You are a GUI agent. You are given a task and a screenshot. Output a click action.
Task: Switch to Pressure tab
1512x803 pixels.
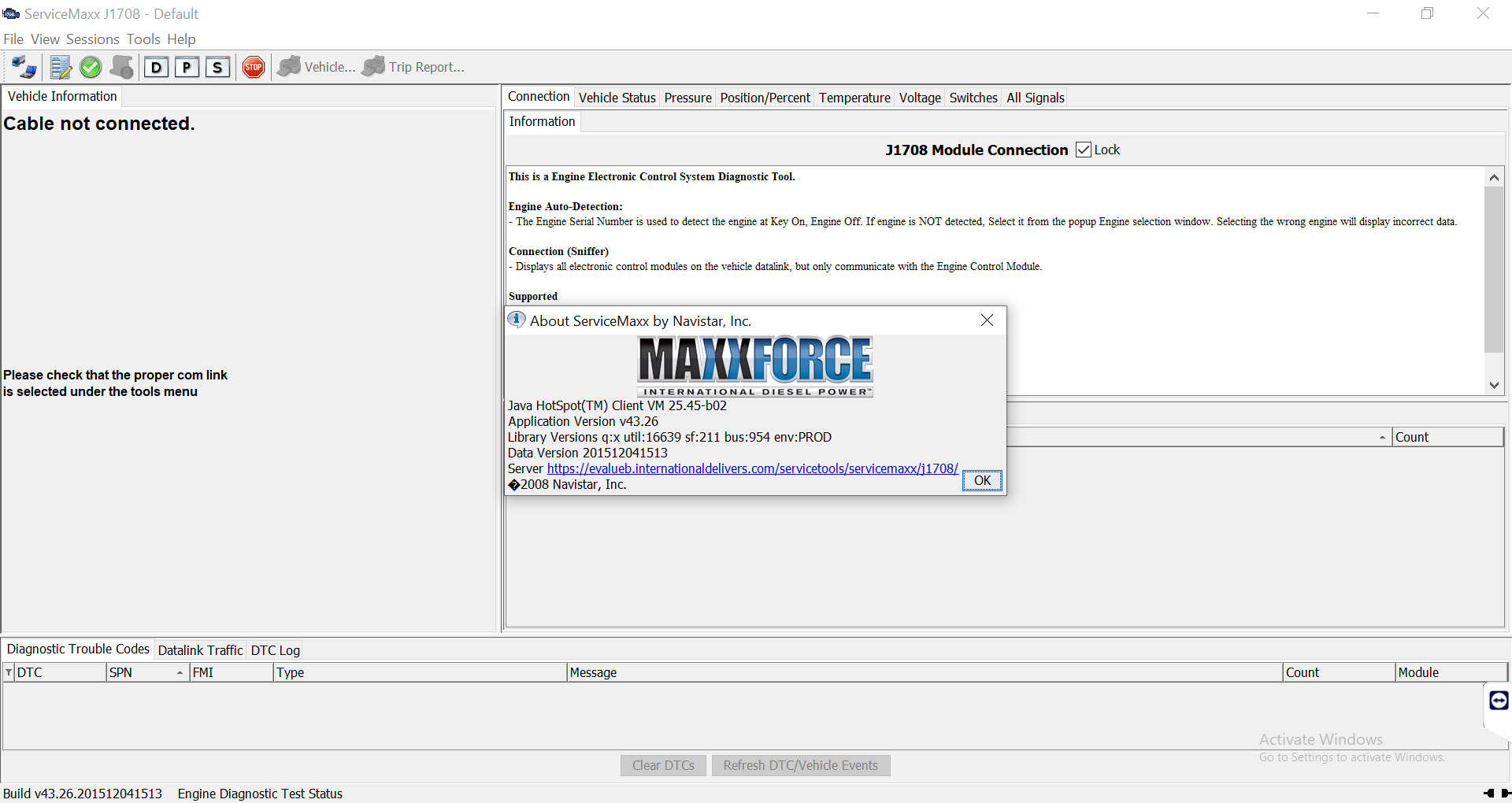click(x=687, y=98)
